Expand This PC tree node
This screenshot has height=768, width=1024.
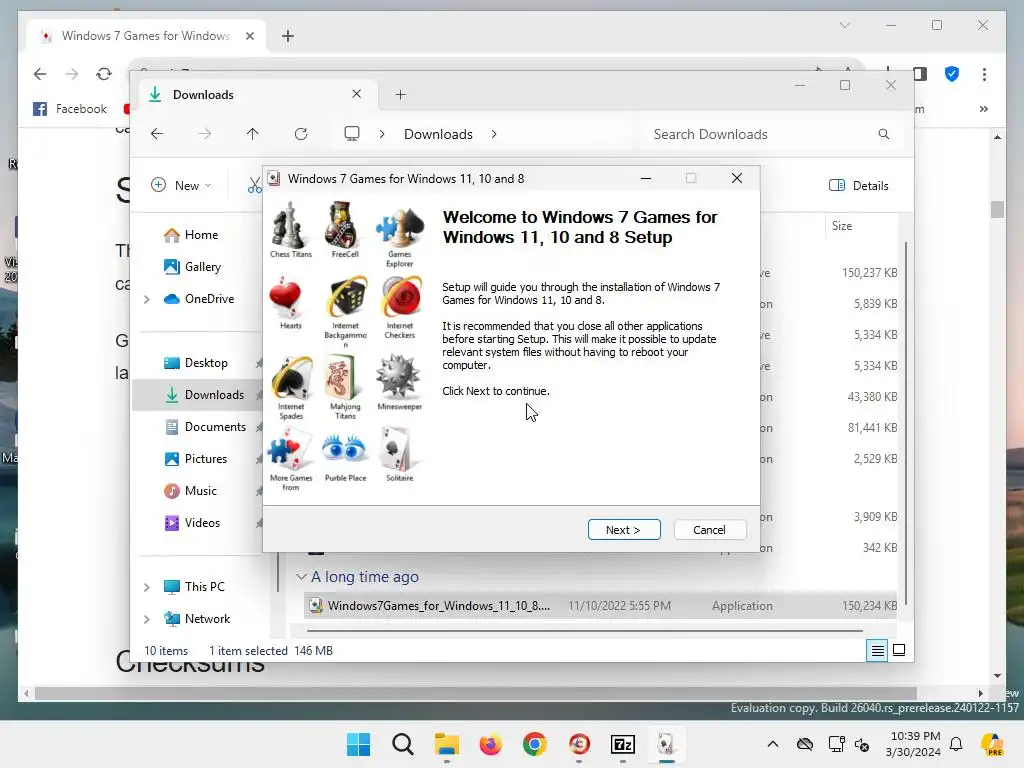147,587
